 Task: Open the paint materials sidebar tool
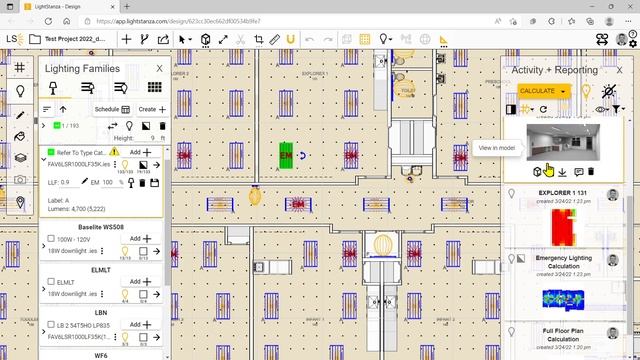pos(20,136)
